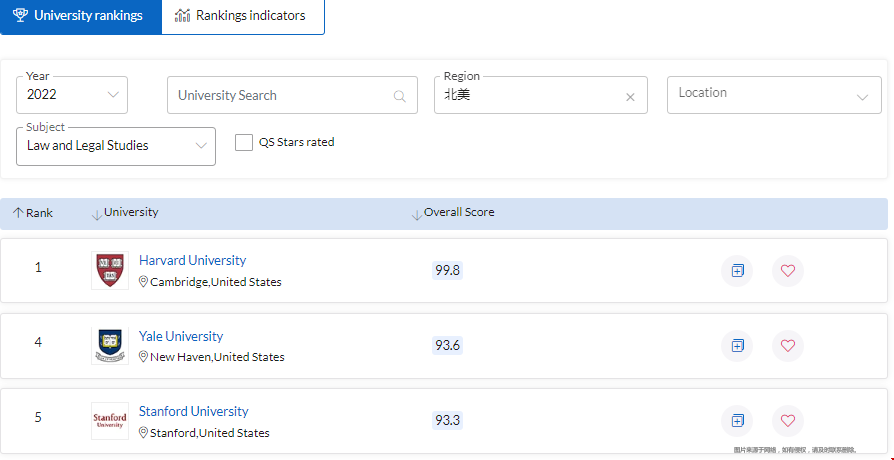Open Harvard University link

click(192, 260)
